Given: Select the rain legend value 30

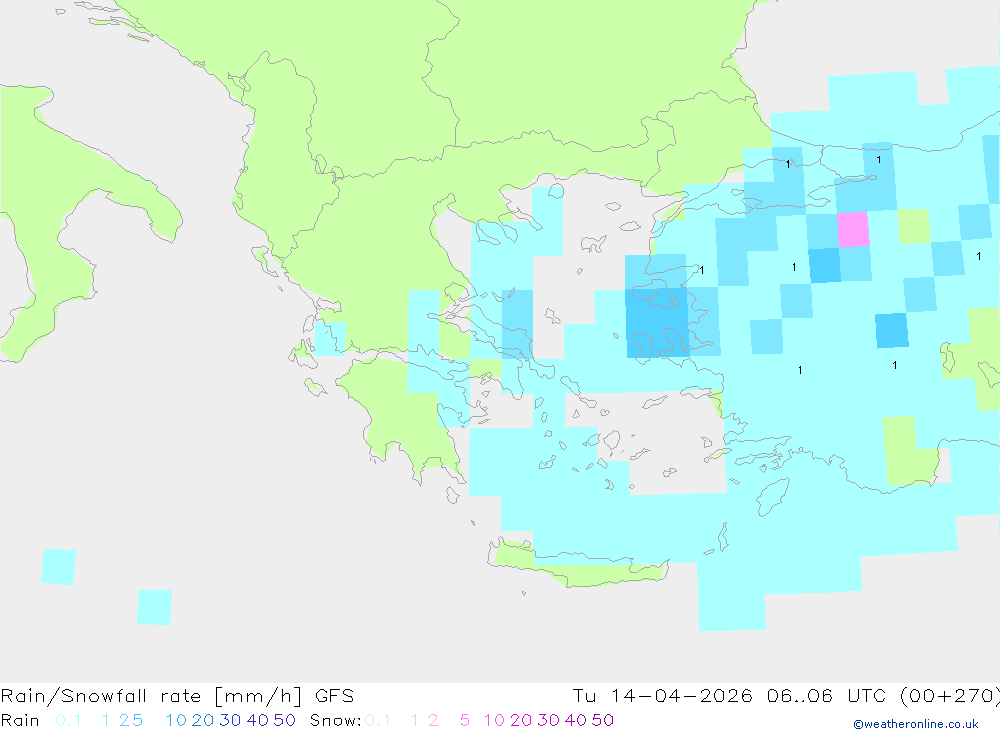Looking at the screenshot, I should [x=230, y=720].
